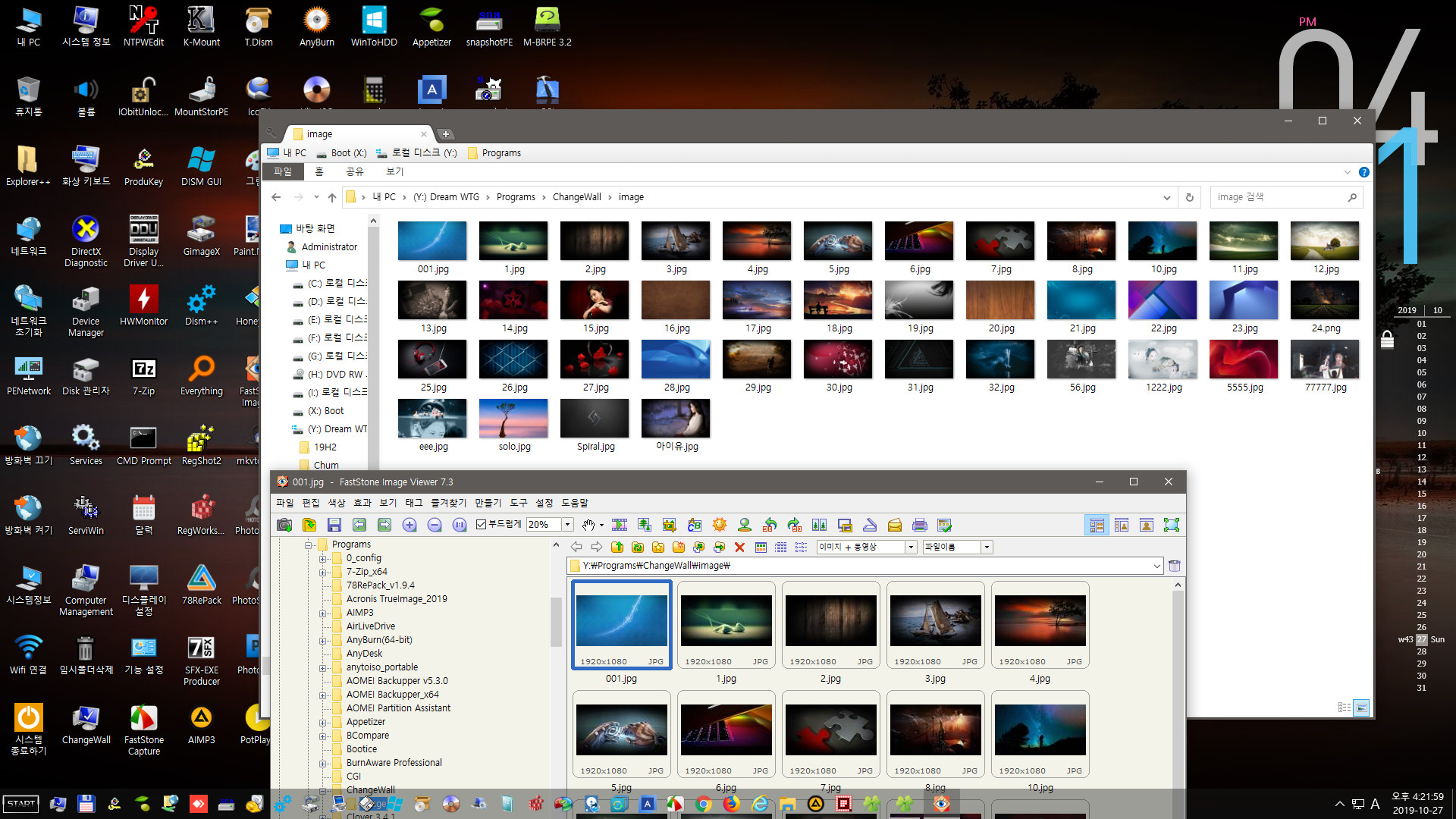
Task: Click the actual size 1:1 icon in FastStone
Action: (x=460, y=525)
